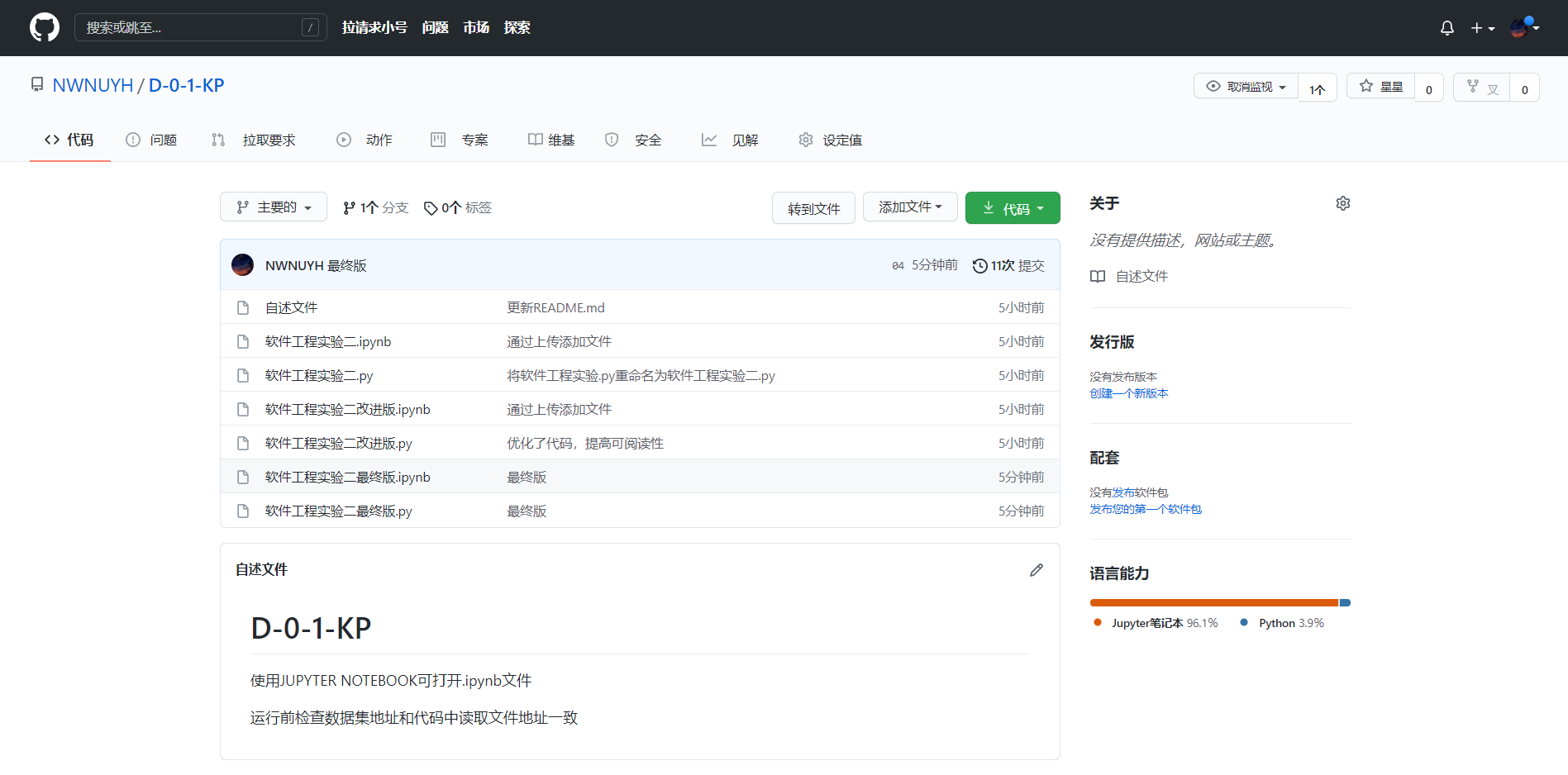The width and height of the screenshot is (1568, 775).
Task: Open the notifications bell icon
Action: (x=1446, y=28)
